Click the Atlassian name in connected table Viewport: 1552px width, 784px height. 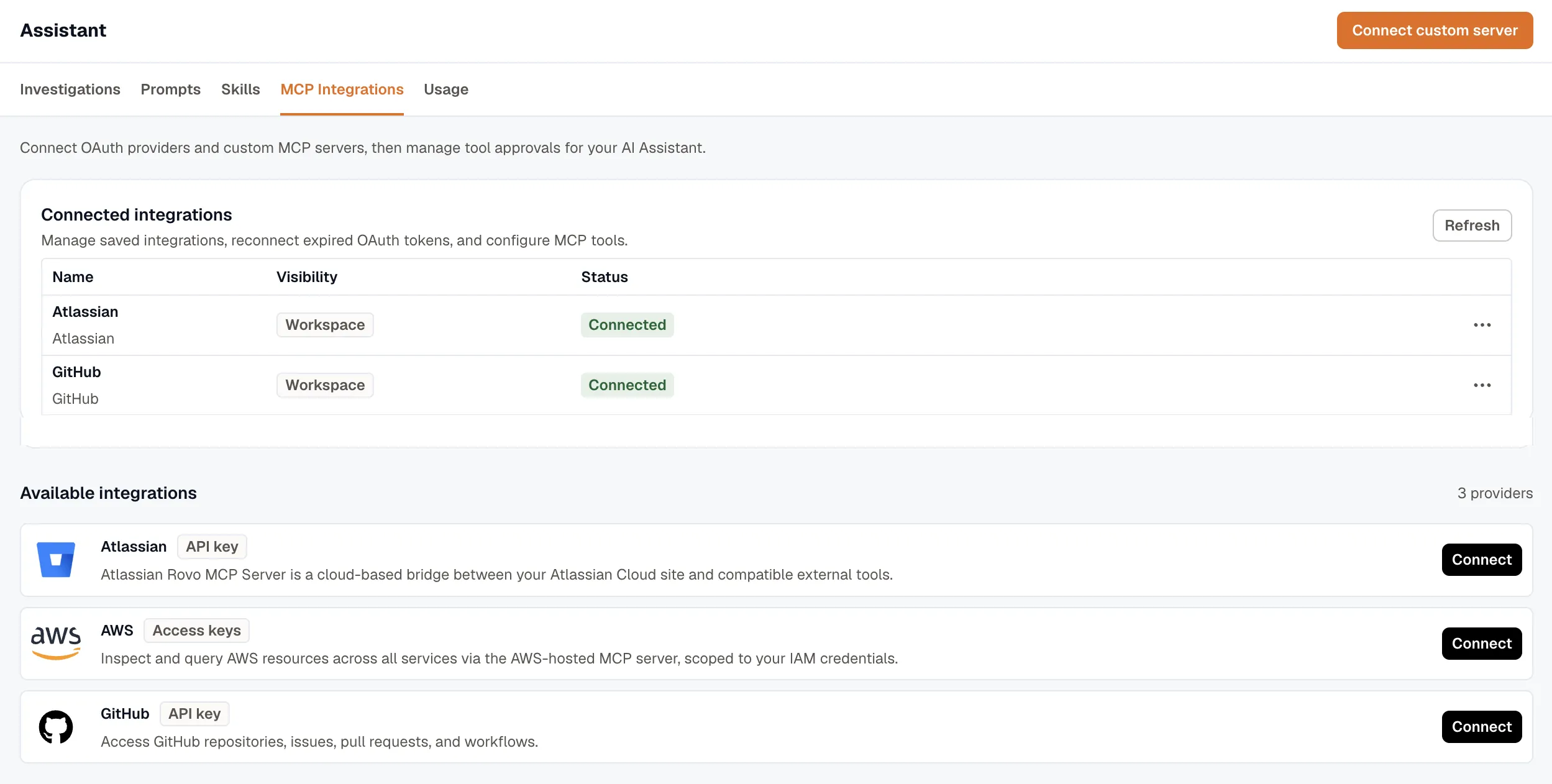(x=85, y=312)
